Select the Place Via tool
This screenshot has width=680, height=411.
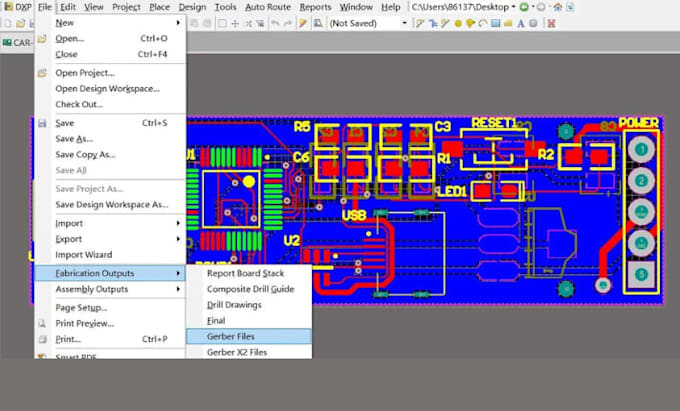pos(470,23)
